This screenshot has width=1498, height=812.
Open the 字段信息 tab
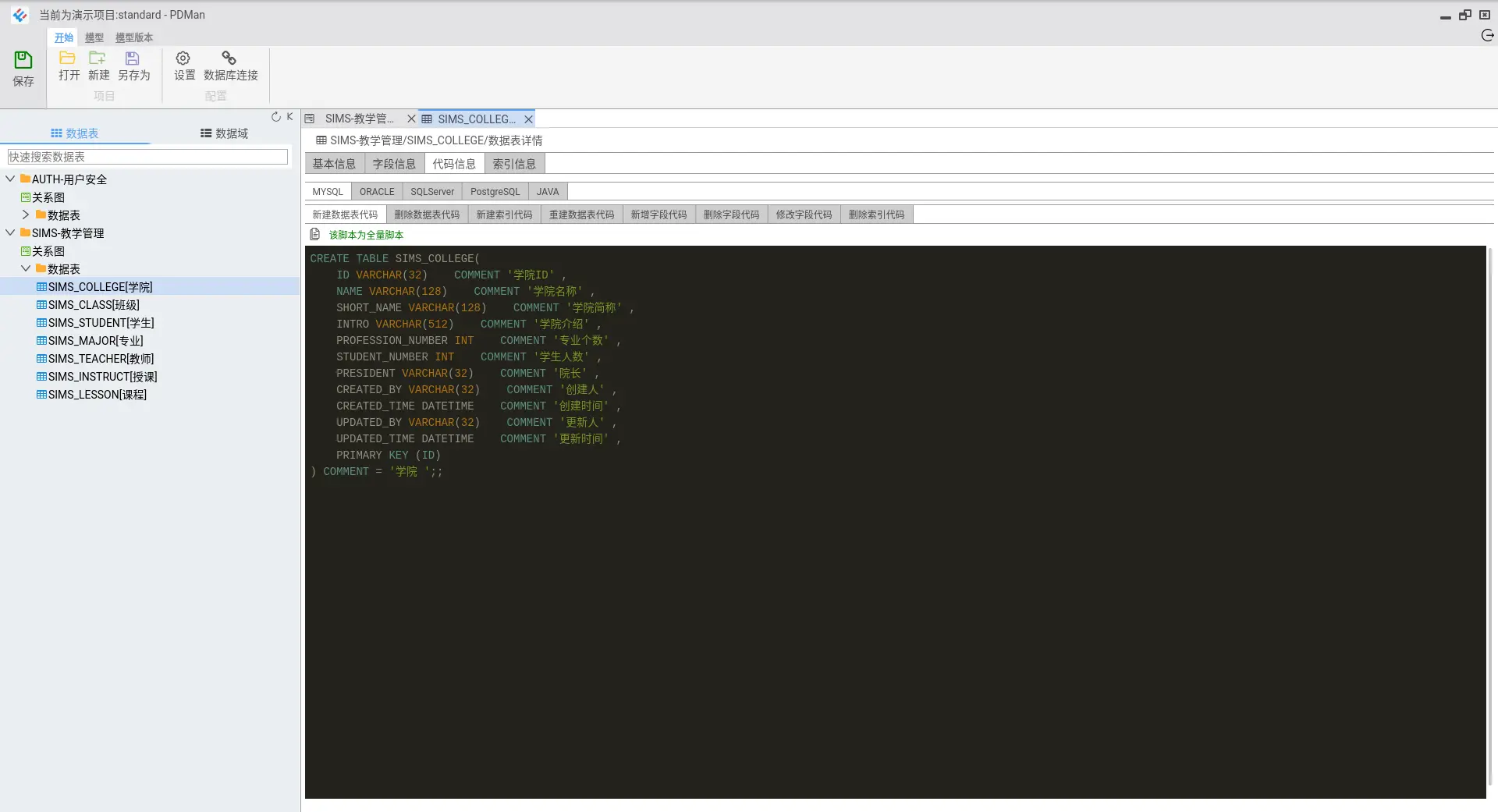(394, 164)
